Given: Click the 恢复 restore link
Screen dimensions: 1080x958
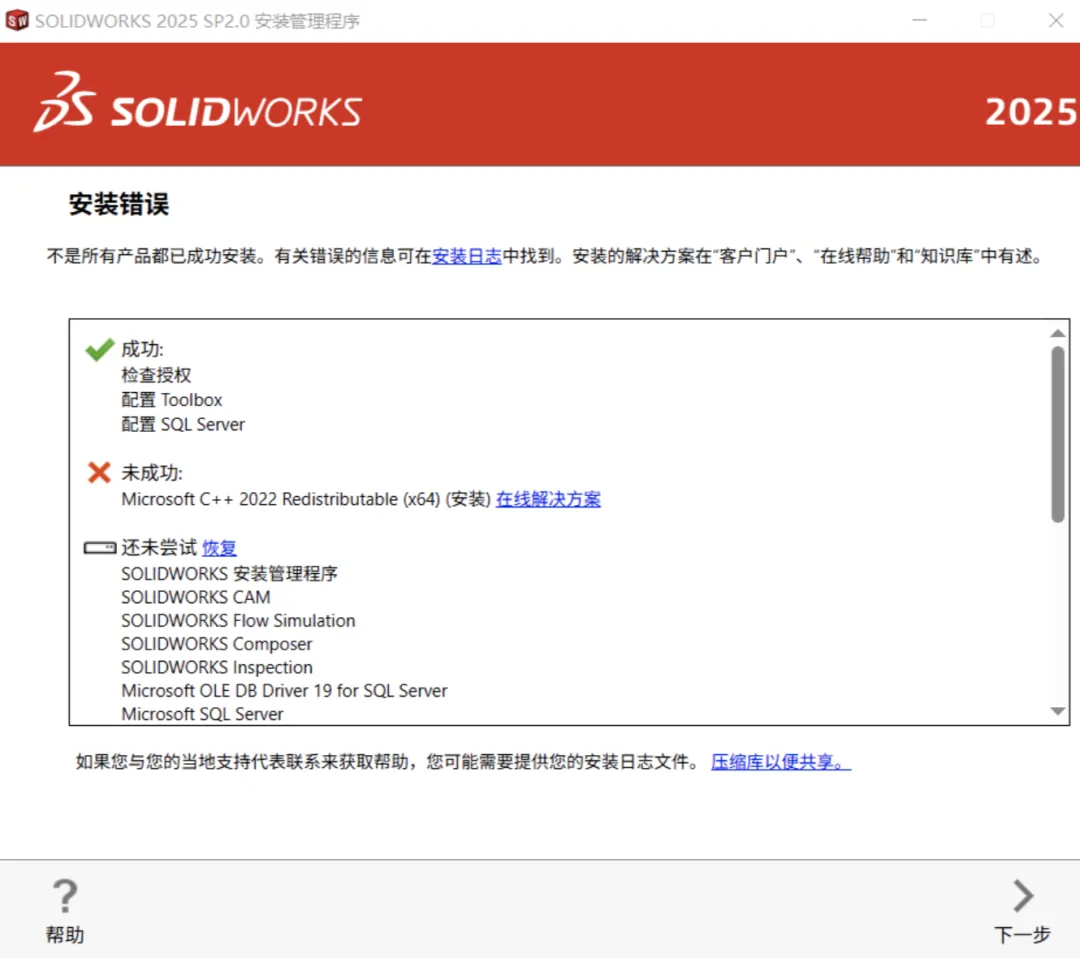Looking at the screenshot, I should click(x=219, y=548).
